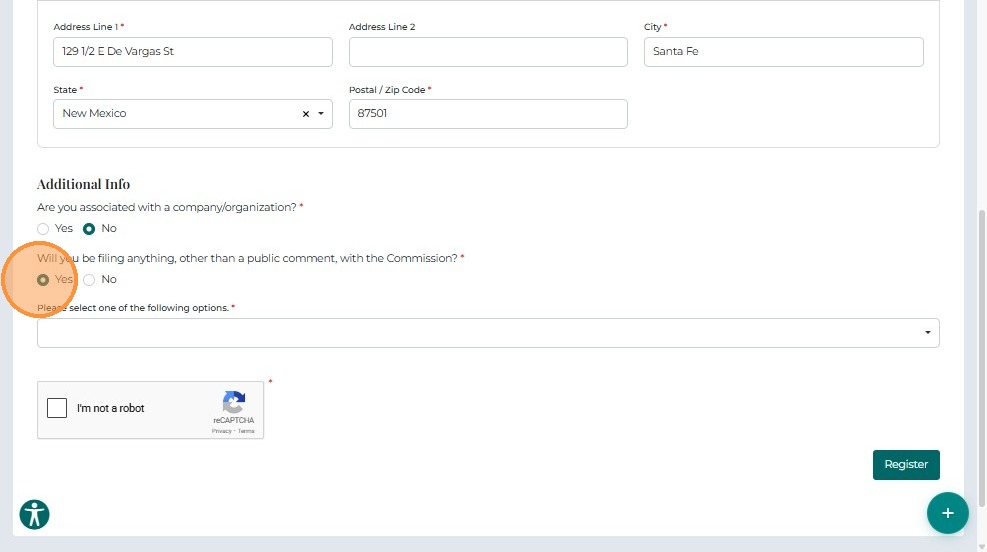Viewport: 987px width, 552px height.
Task: Click the empty Address Line 2 field
Action: 488,52
